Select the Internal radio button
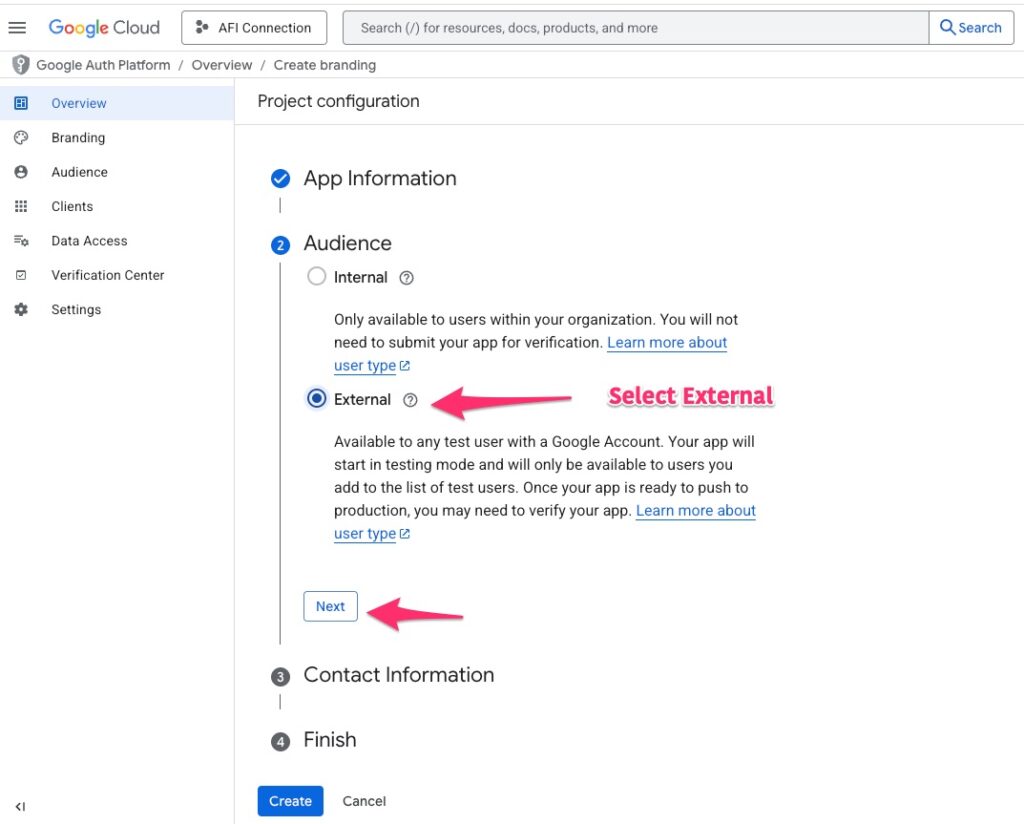1024x824 pixels. [317, 277]
